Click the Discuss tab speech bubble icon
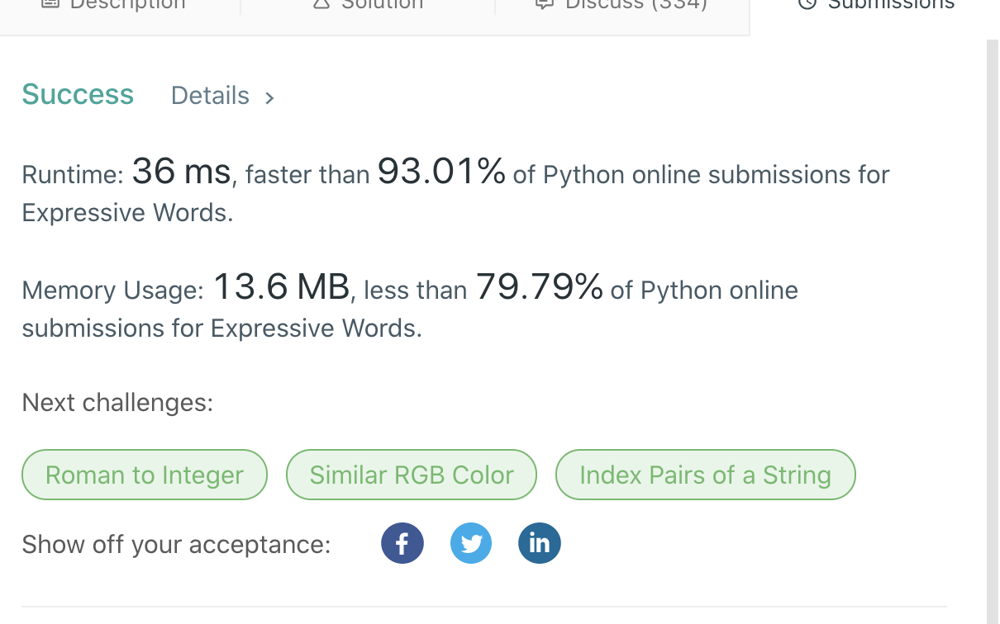The image size is (1000, 624). (x=544, y=4)
